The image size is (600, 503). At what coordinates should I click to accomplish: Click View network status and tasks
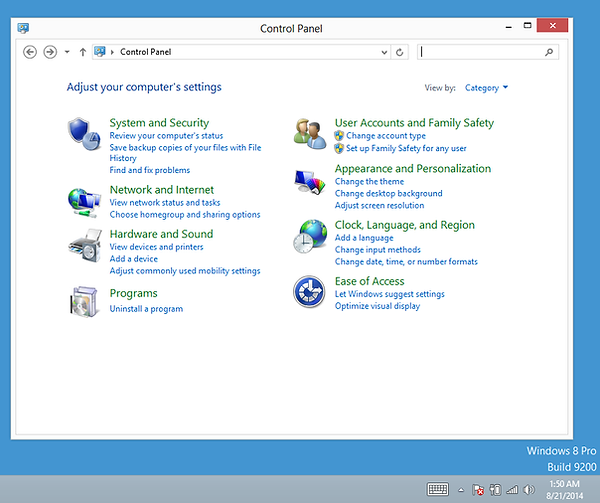coord(165,202)
